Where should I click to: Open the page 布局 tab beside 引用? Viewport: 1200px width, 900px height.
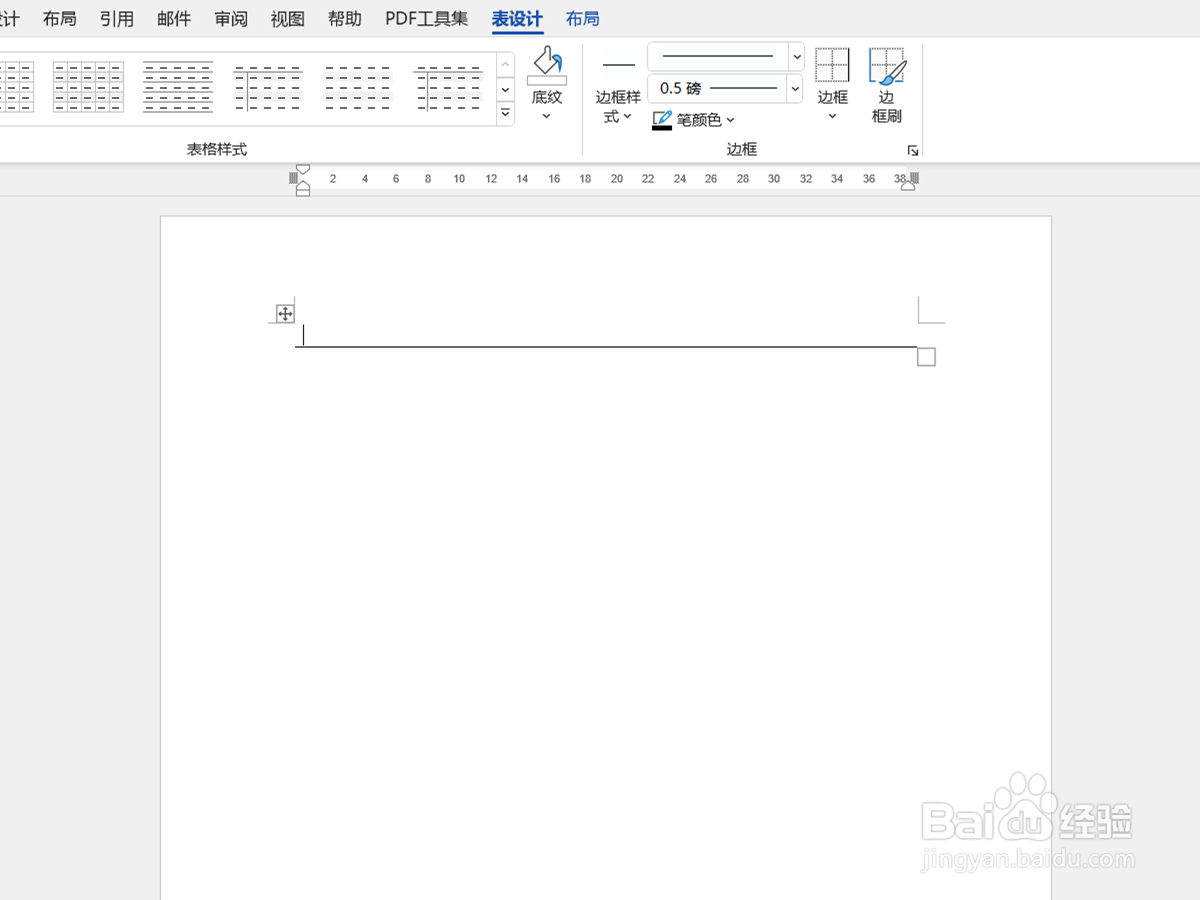click(60, 19)
